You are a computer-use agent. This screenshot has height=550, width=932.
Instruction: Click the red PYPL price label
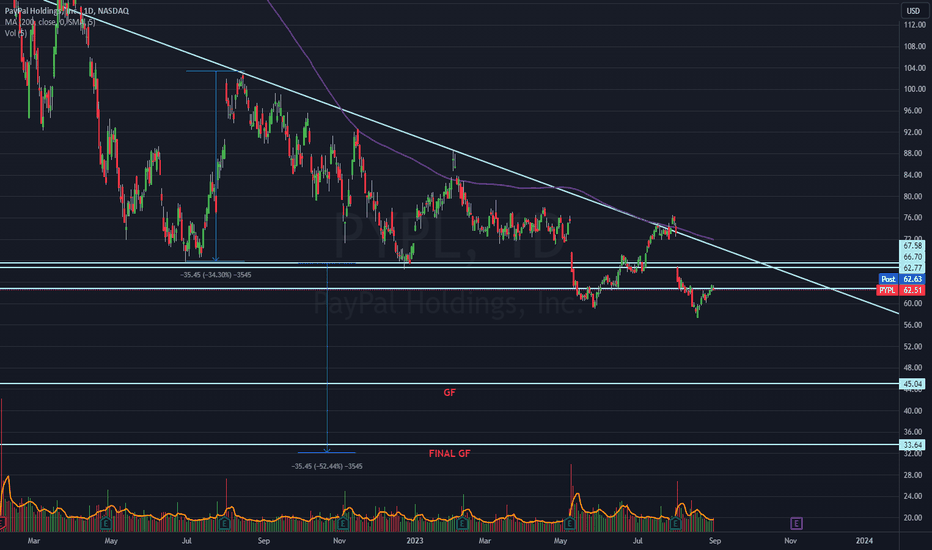(887, 290)
